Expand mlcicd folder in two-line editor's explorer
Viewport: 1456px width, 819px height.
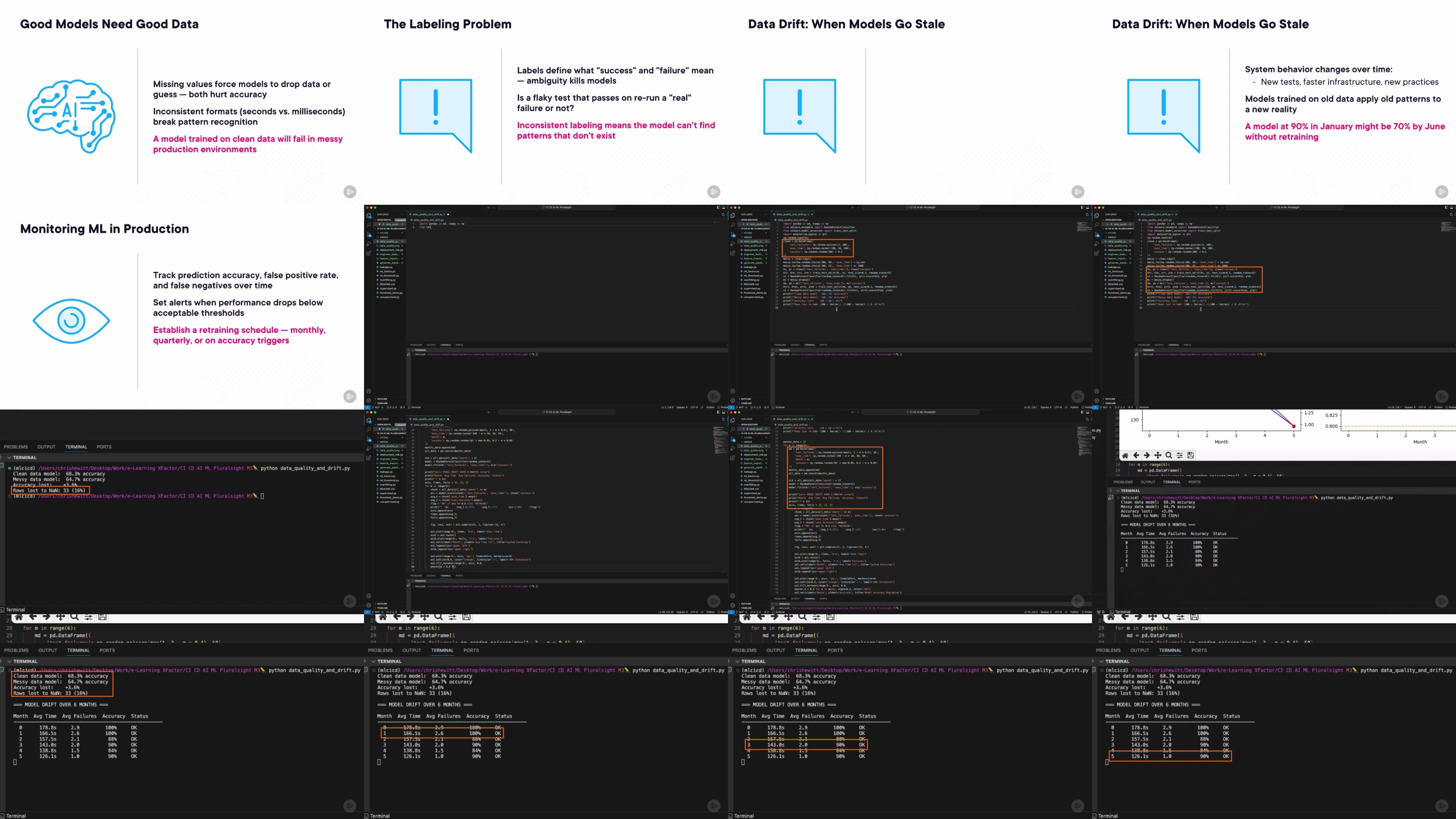click(384, 238)
